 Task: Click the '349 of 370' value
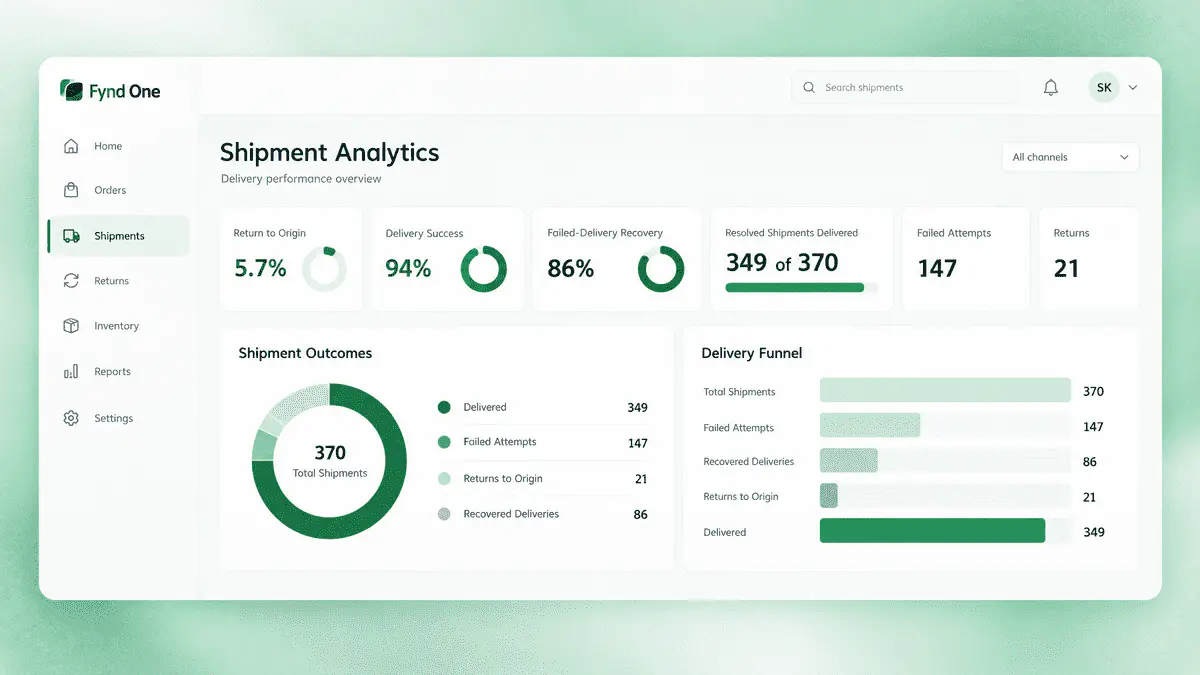tap(782, 263)
